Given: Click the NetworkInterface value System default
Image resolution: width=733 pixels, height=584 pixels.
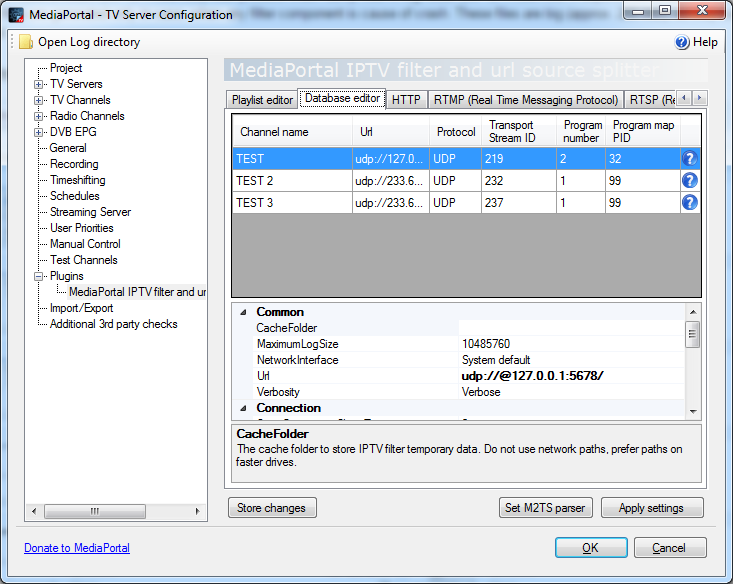Looking at the screenshot, I should tap(496, 360).
